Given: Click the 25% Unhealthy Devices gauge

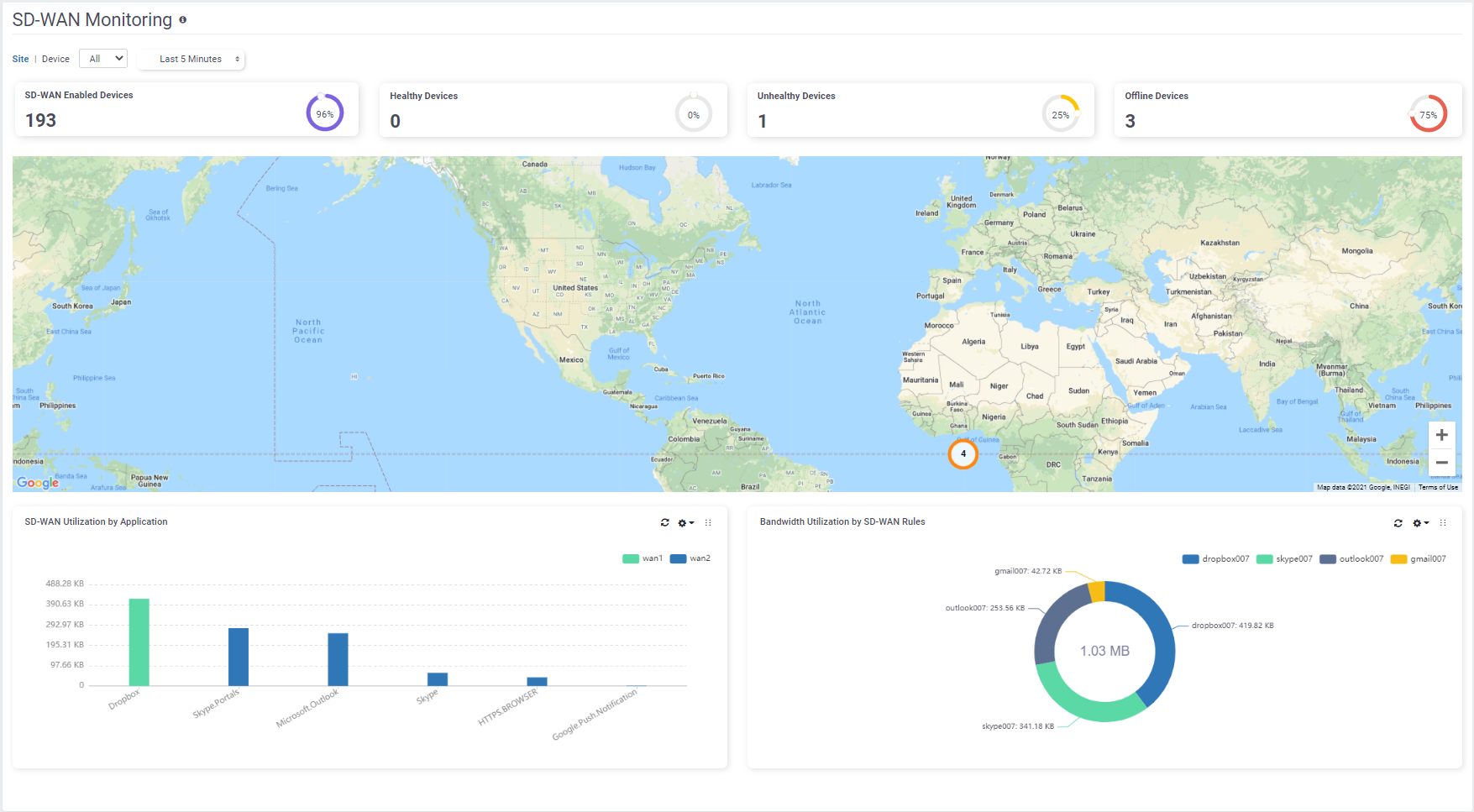Looking at the screenshot, I should pyautogui.click(x=1061, y=114).
